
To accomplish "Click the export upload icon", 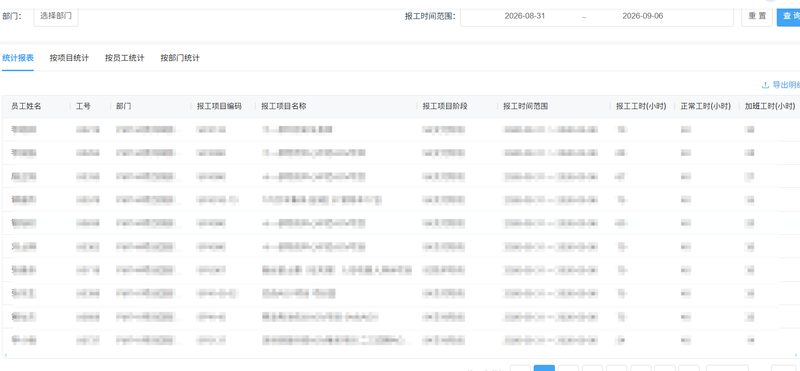I will pos(765,85).
